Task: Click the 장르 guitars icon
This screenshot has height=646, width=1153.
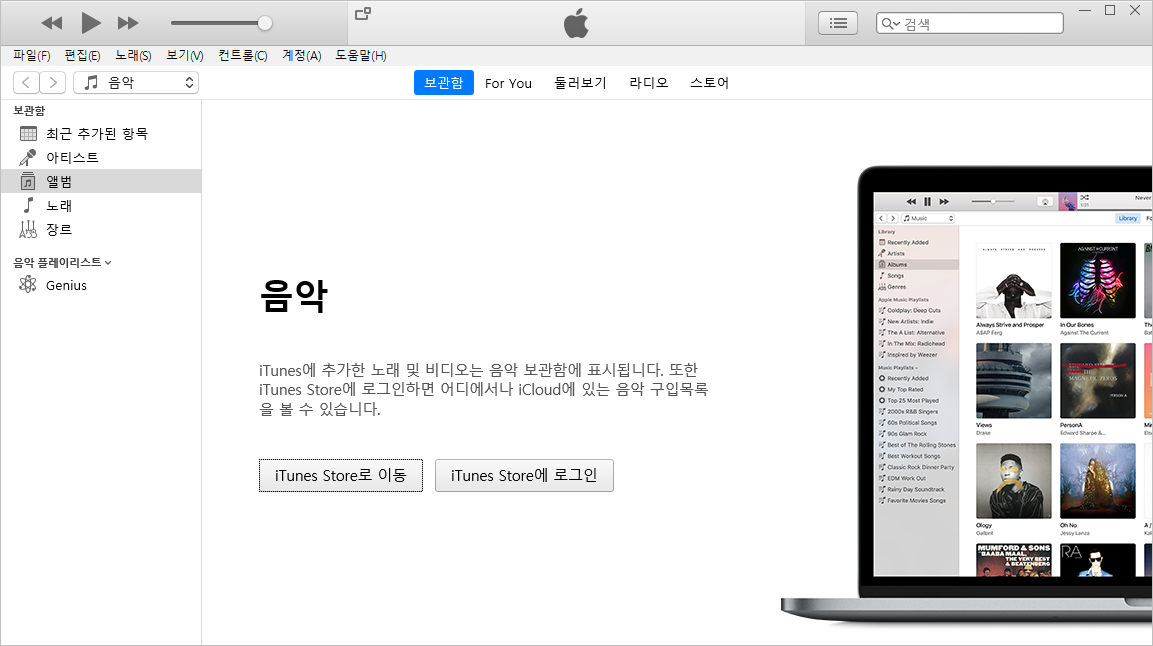Action: tap(28, 229)
